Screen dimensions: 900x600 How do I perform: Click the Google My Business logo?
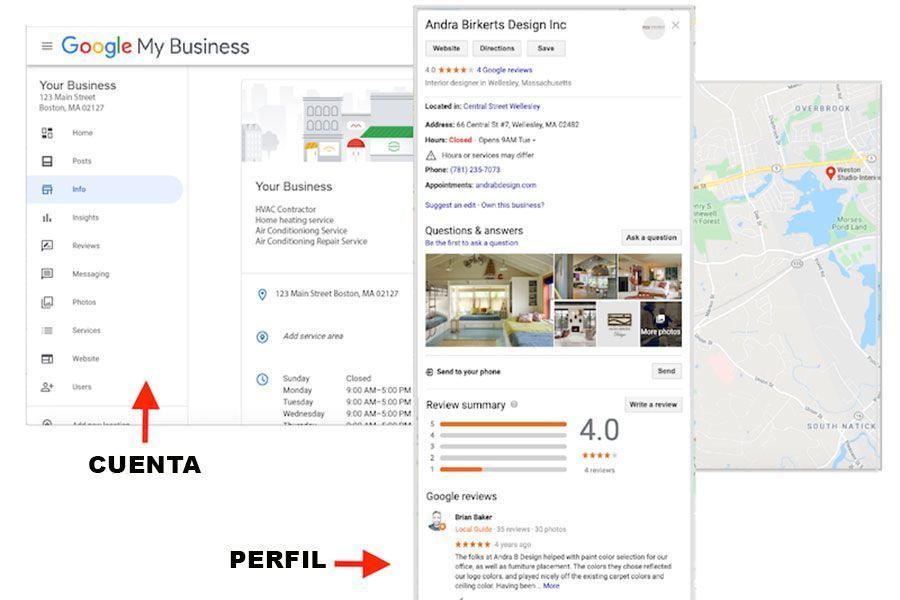pos(155,47)
